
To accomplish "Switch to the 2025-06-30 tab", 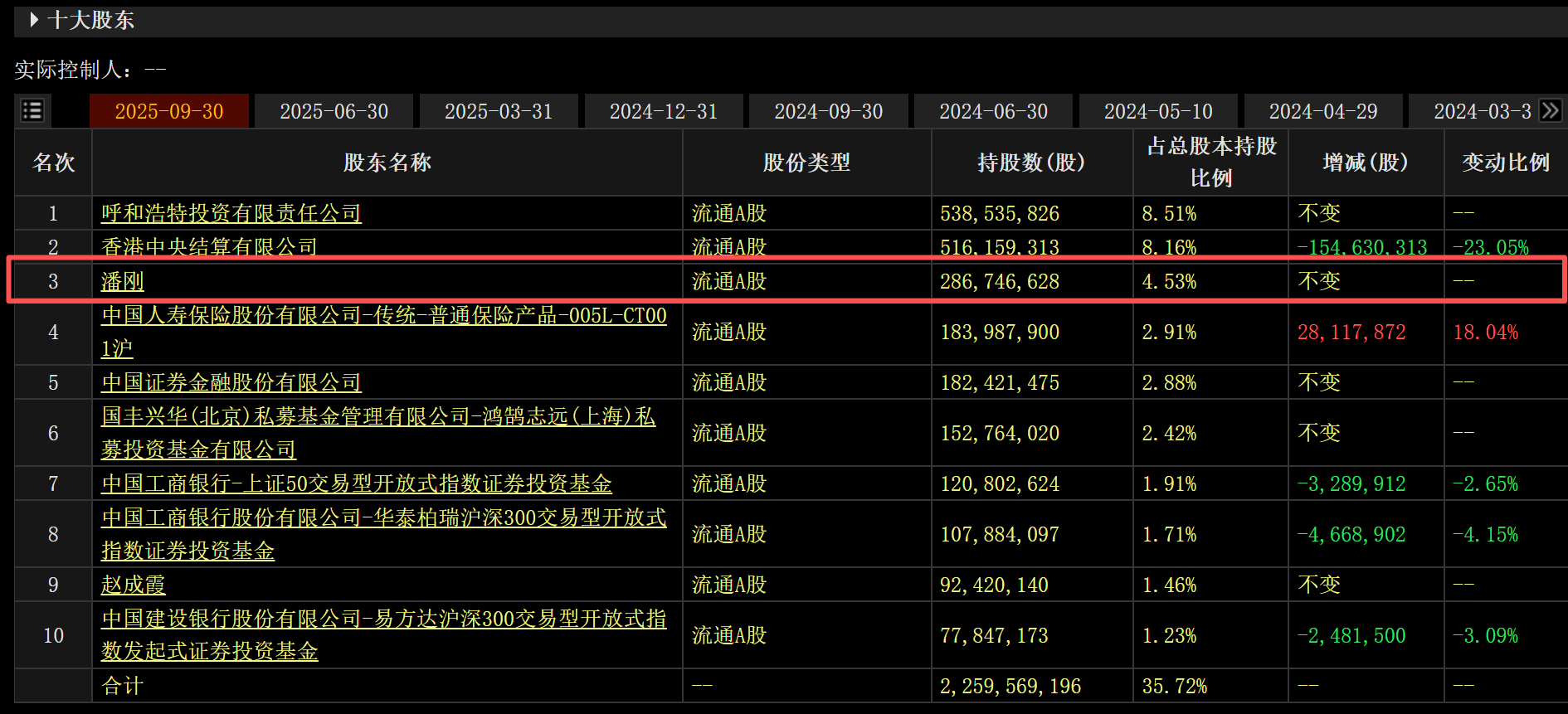I will pos(334,111).
